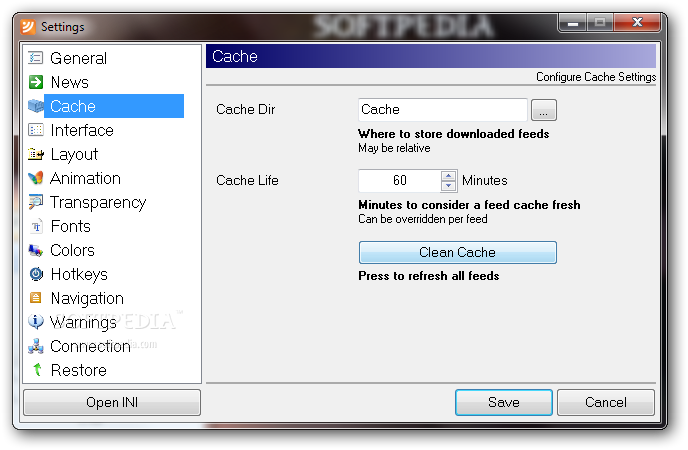The width and height of the screenshot is (688, 450).
Task: Open Connection settings
Action: click(x=90, y=346)
